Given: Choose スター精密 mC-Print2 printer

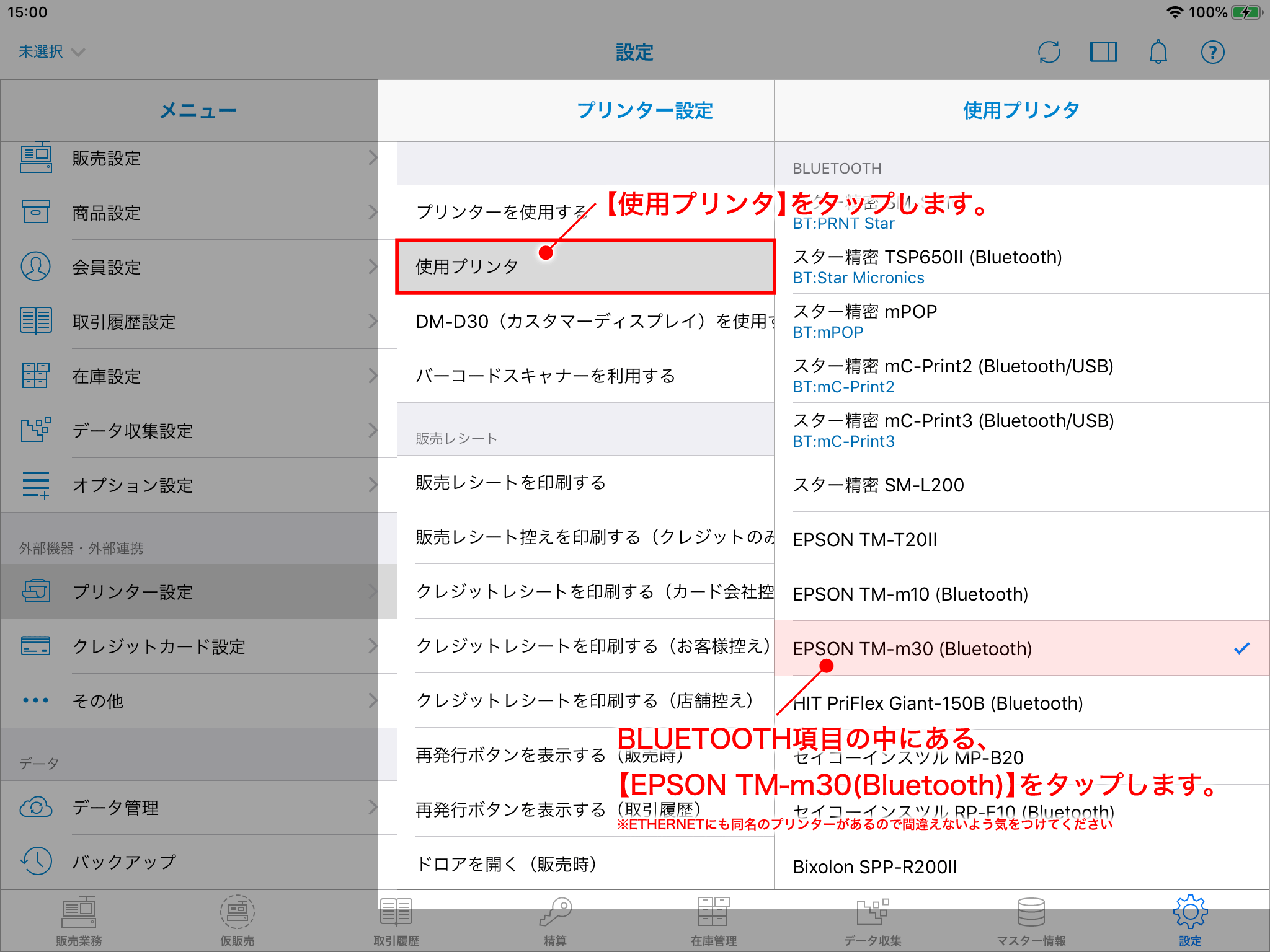Looking at the screenshot, I should click(x=1022, y=376).
